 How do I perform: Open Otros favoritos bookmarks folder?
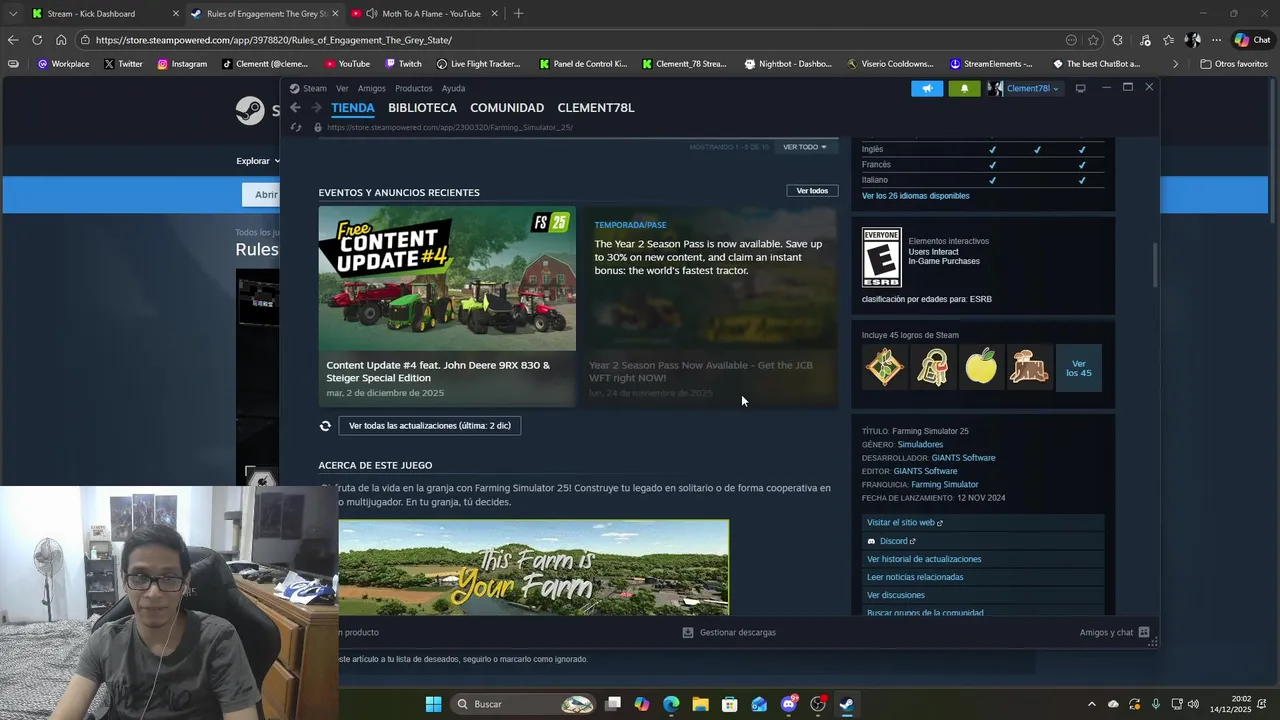1234,64
